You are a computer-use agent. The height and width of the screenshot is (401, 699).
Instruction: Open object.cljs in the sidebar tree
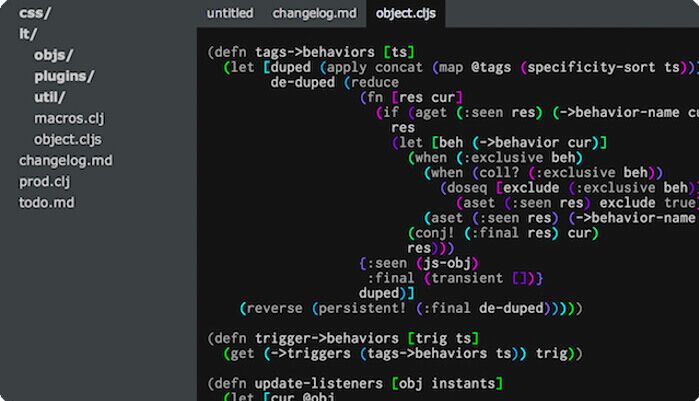pos(68,139)
